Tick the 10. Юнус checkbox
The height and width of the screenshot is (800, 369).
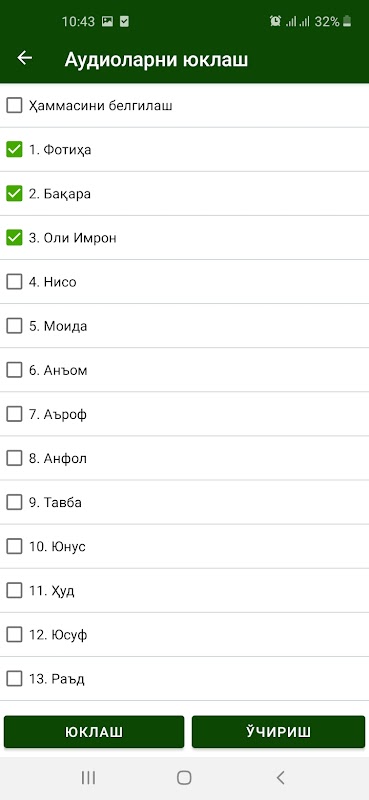(14, 546)
